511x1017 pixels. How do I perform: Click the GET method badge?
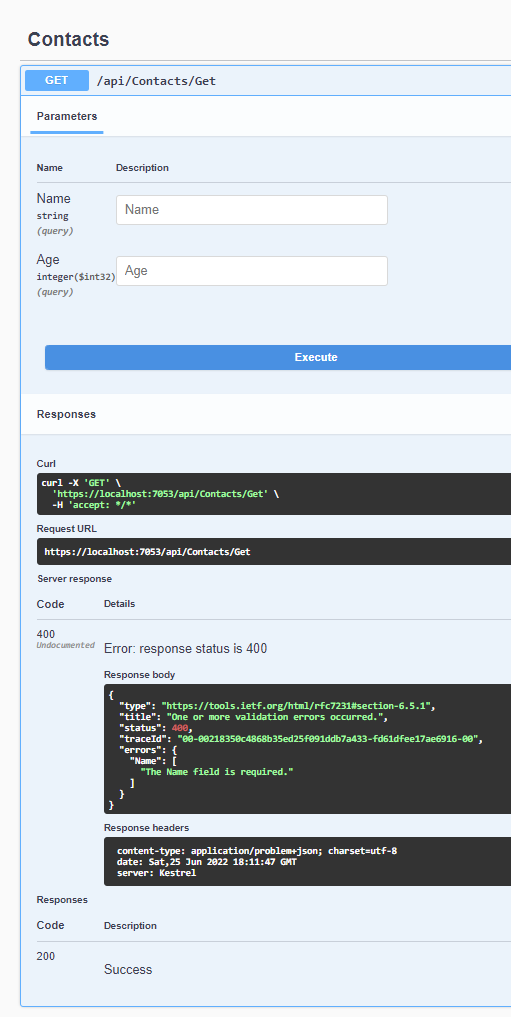coord(56,80)
